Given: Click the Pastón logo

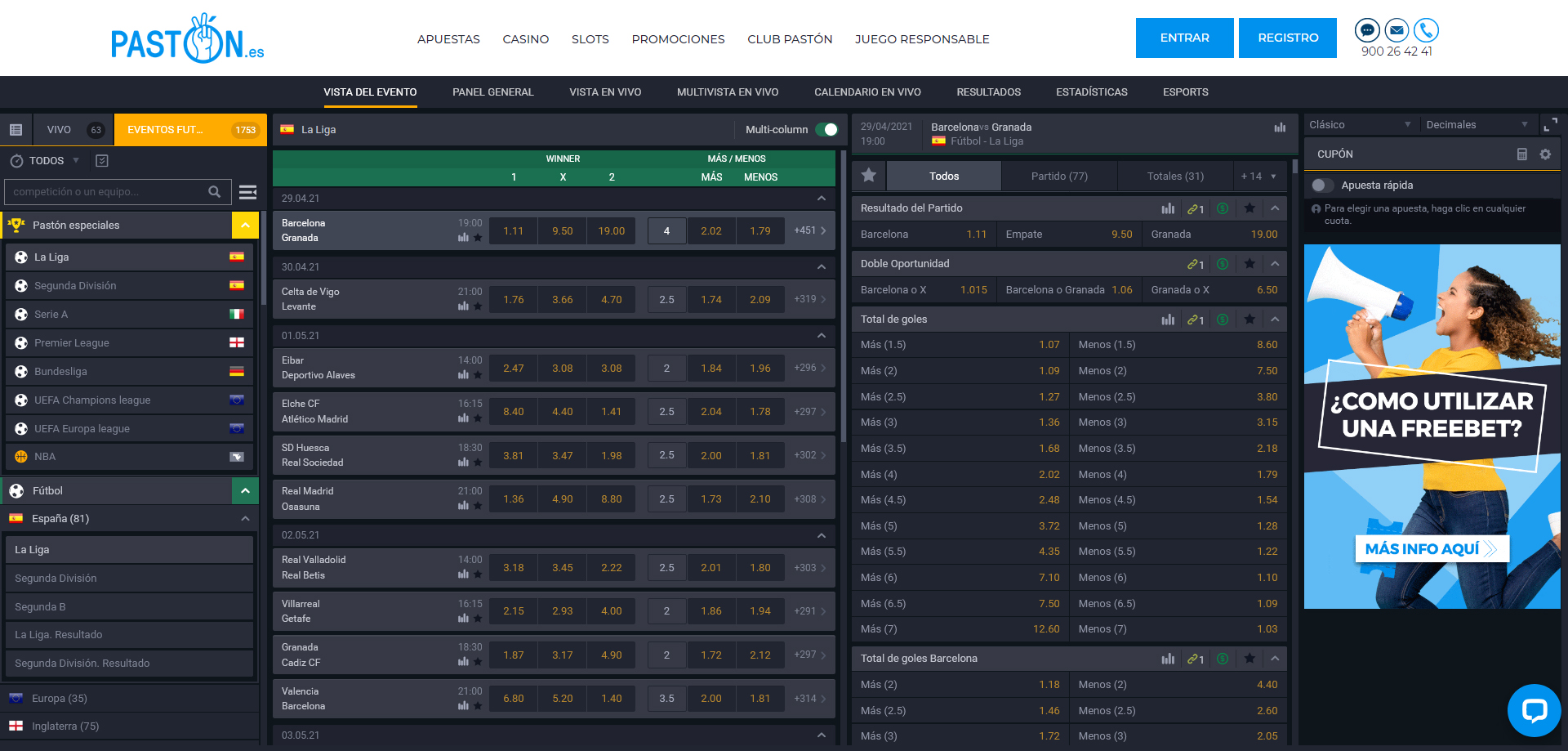Looking at the screenshot, I should tap(188, 38).
